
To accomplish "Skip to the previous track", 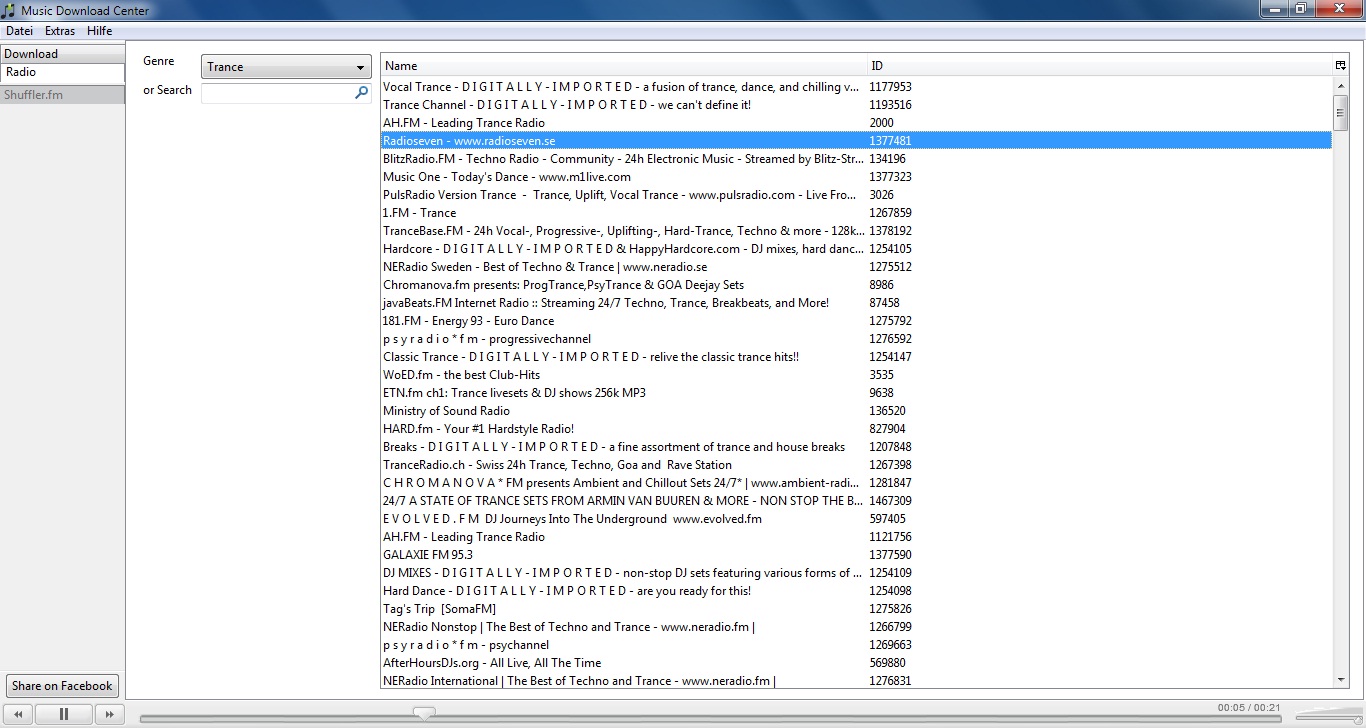I will click(18, 714).
